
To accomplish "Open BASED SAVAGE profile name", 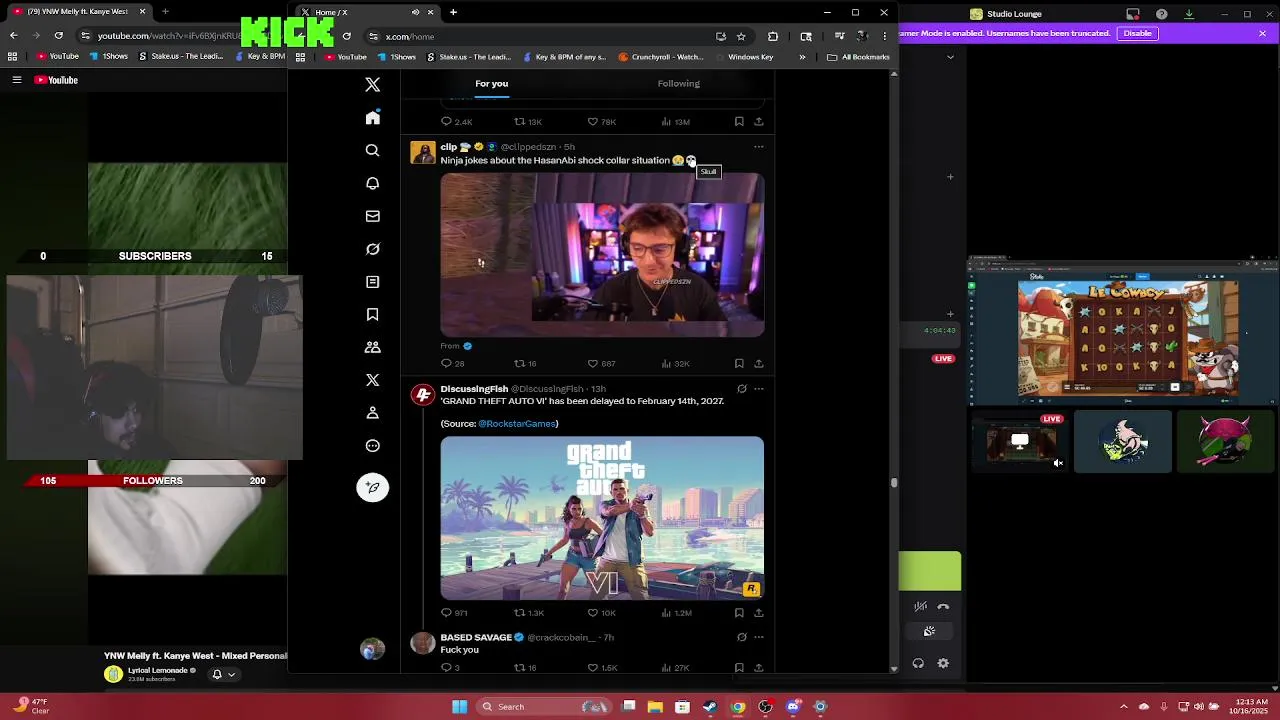I will pyautogui.click(x=476, y=637).
